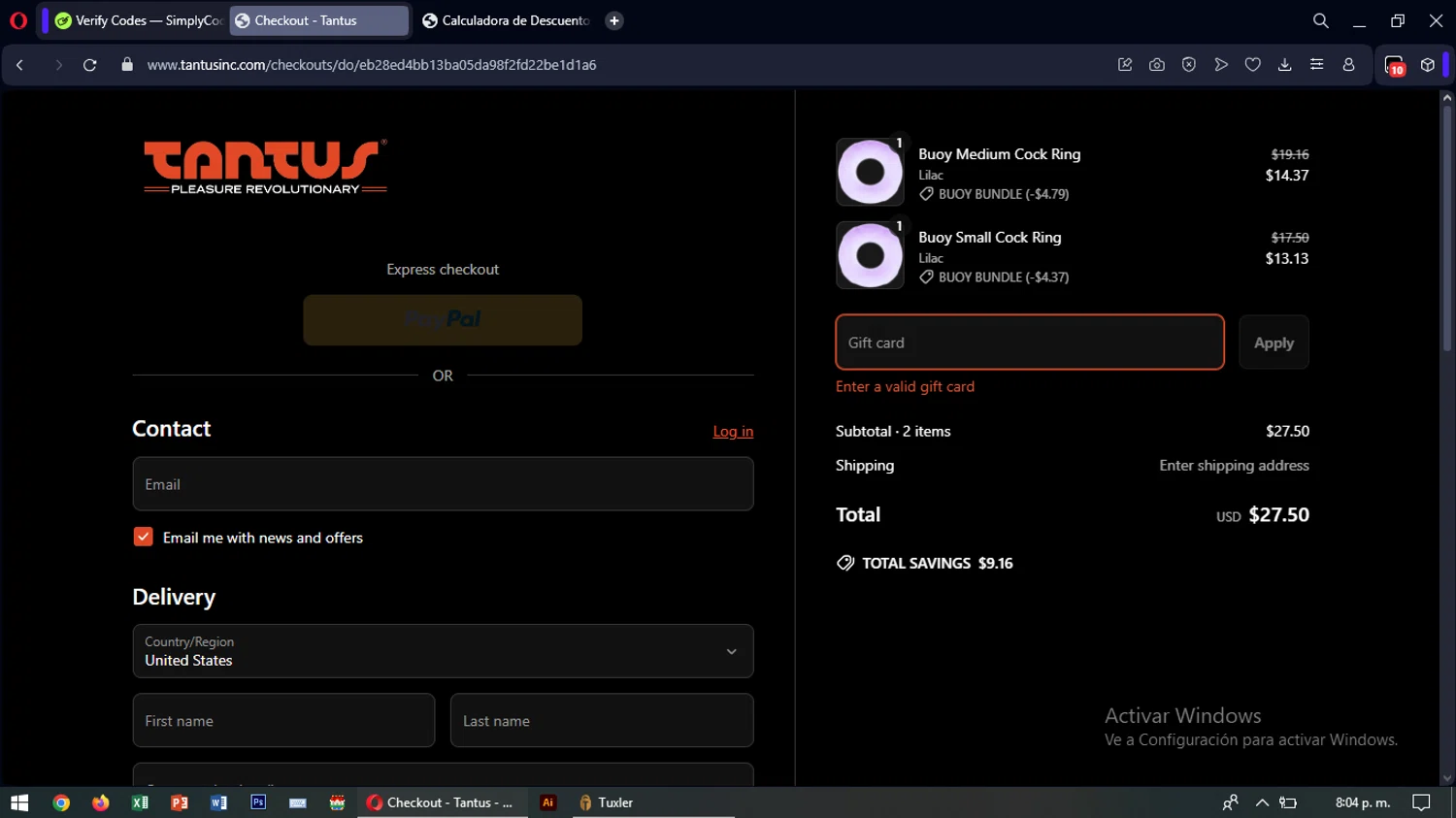Click the 'Subtotal · 2 items' label

point(893,431)
